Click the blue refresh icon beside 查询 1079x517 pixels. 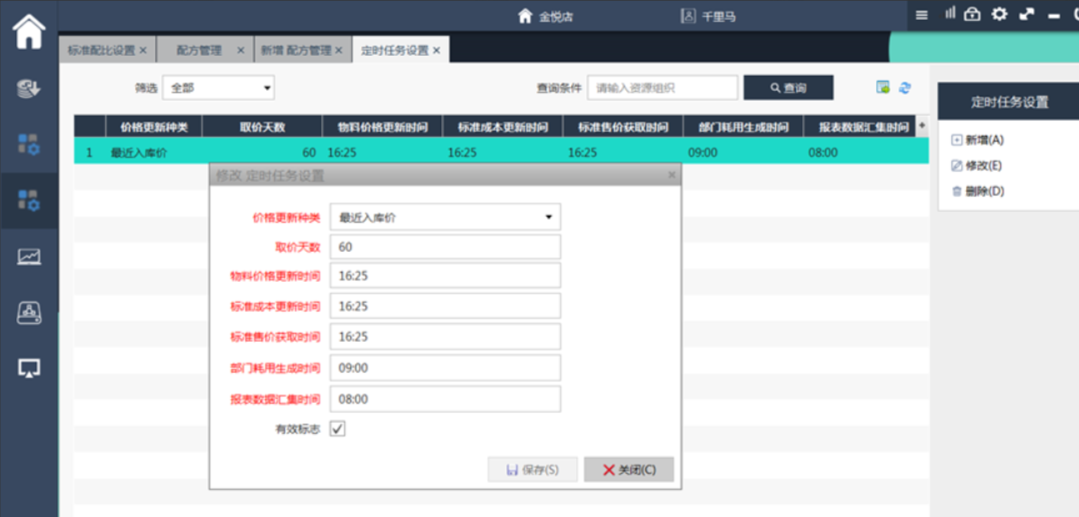pyautogui.click(x=905, y=88)
